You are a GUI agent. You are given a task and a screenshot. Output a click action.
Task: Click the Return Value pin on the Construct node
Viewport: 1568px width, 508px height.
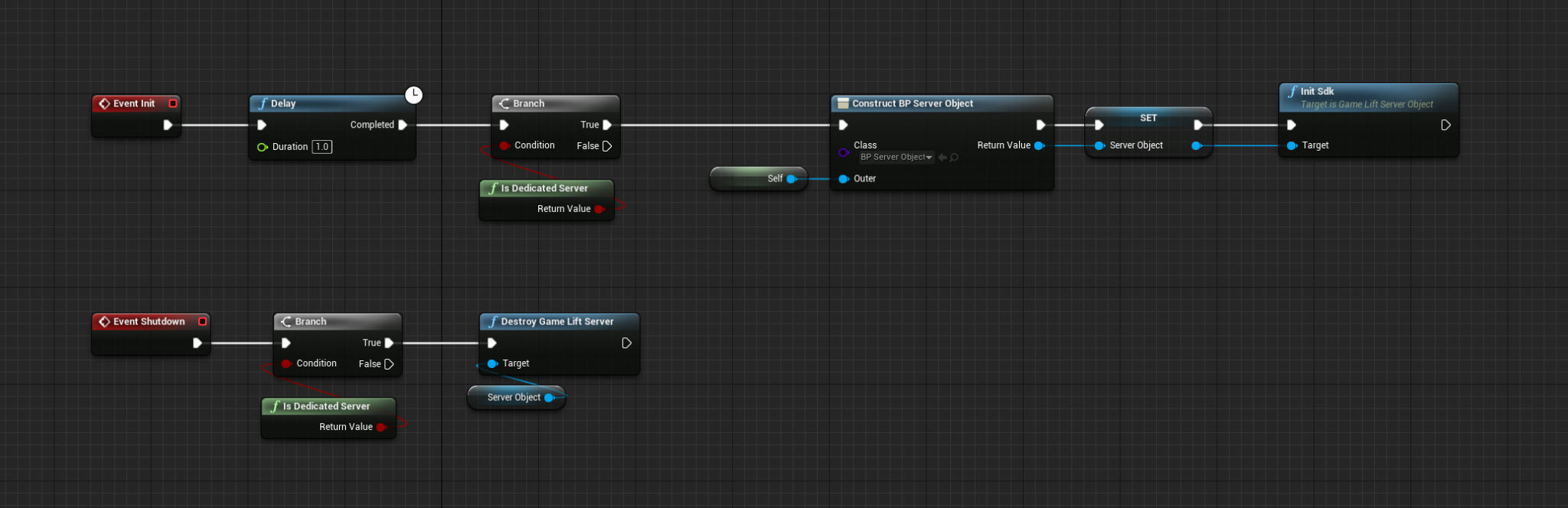1039,145
